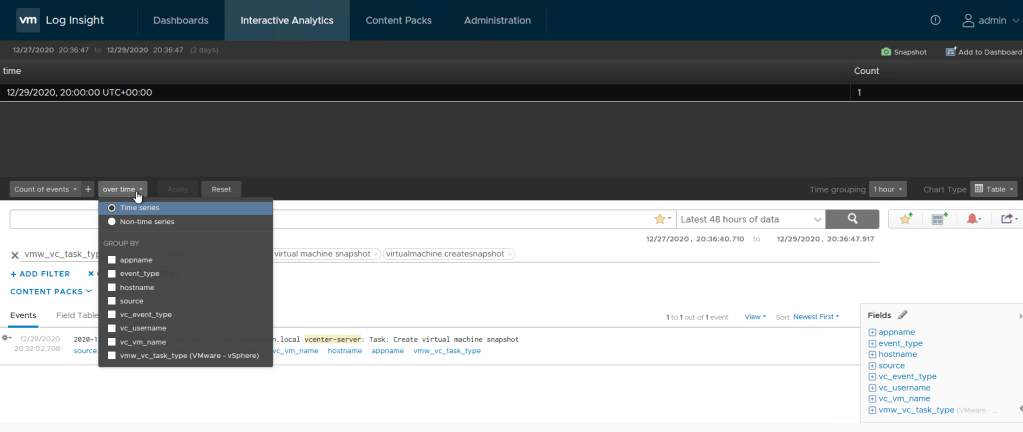Add current query to favorites star
Screen dimensions: 1023x432
[x=905, y=219]
